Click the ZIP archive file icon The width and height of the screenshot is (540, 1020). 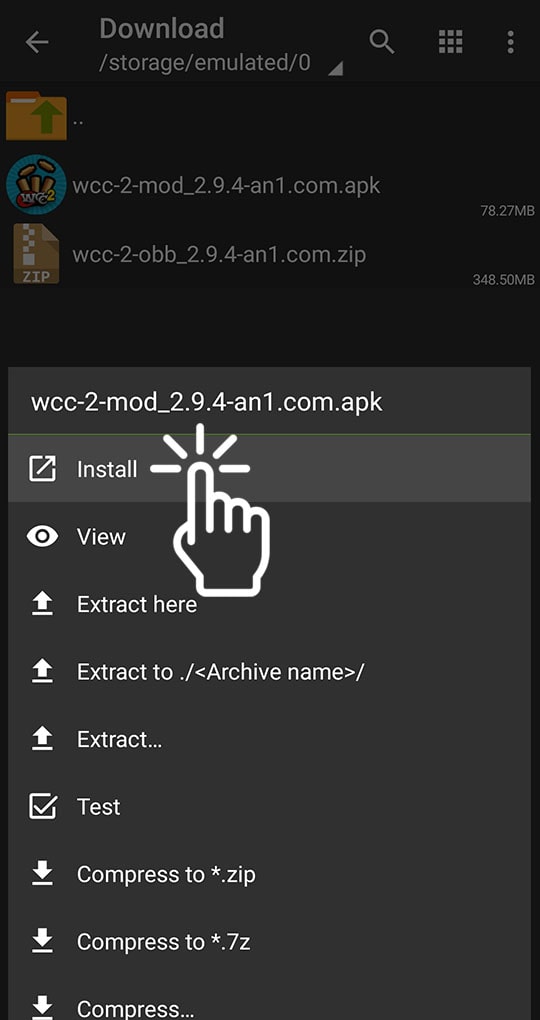(x=36, y=254)
